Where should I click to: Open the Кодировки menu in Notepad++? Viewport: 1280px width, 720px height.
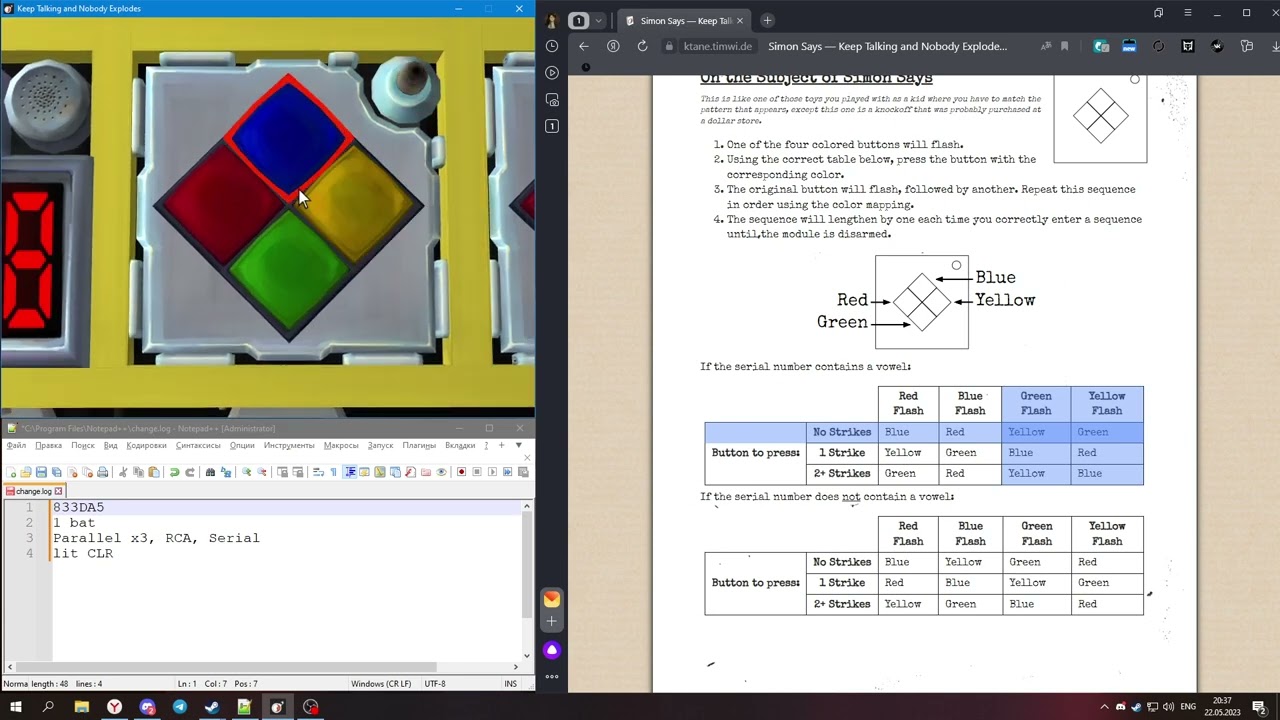[147, 445]
